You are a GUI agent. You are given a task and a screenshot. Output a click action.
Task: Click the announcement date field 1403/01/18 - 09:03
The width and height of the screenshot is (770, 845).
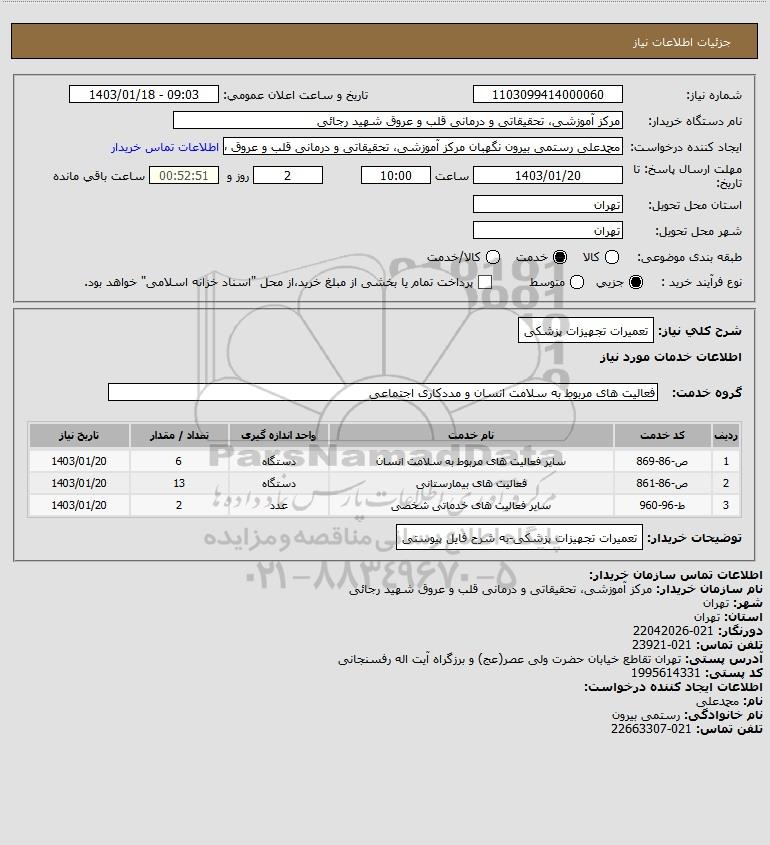click(x=144, y=94)
